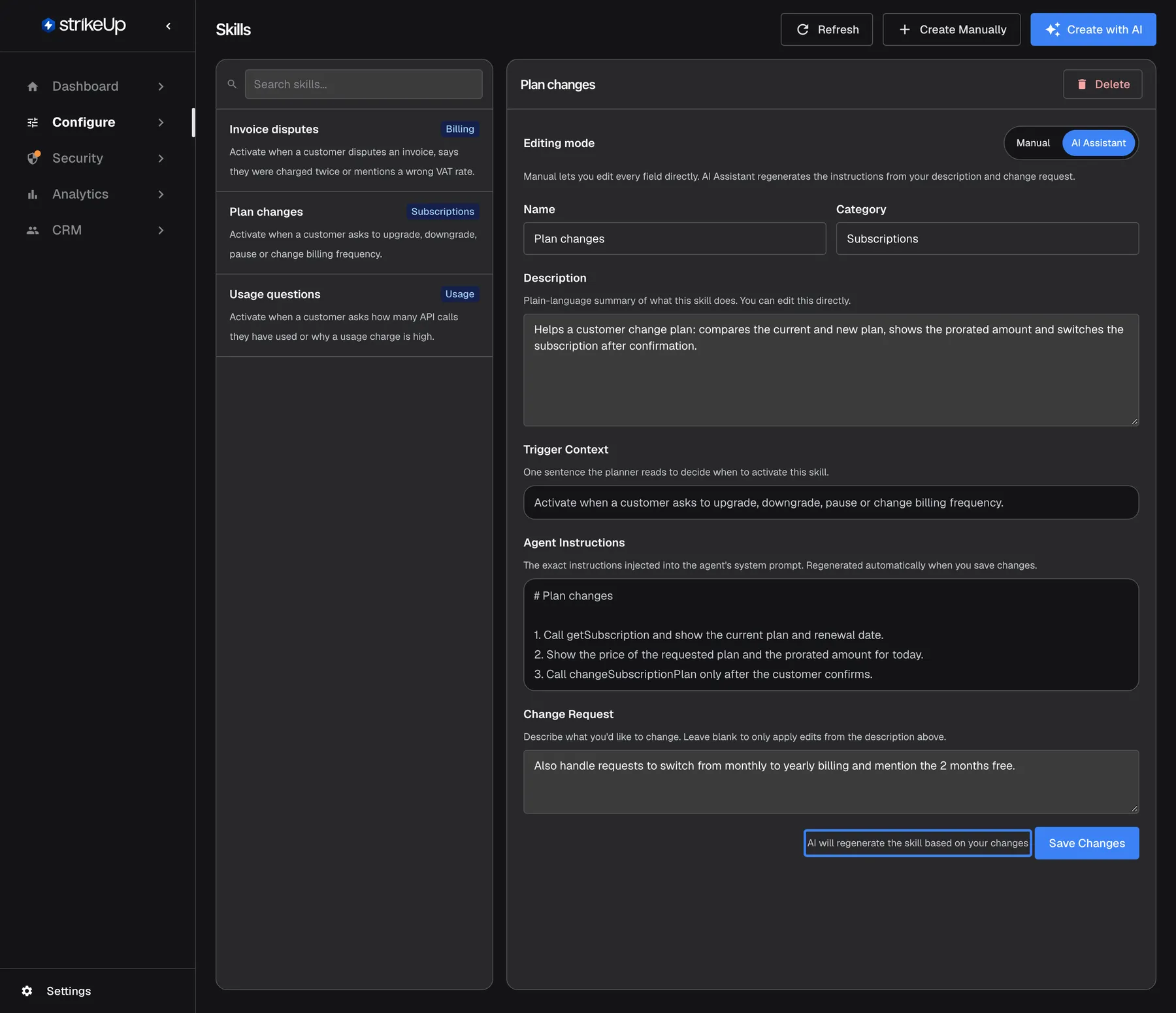Click the Change Request heading
The width and height of the screenshot is (1176, 1013).
568,714
